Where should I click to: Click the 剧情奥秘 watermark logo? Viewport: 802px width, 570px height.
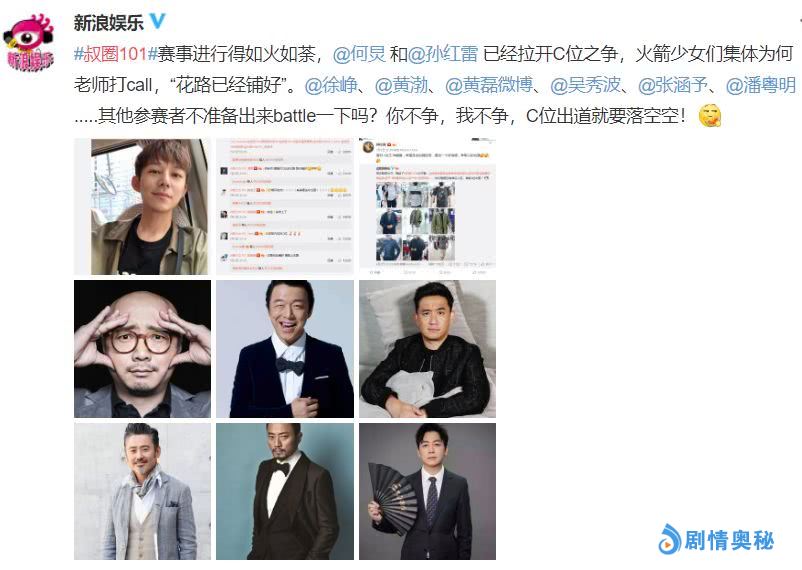click(716, 539)
